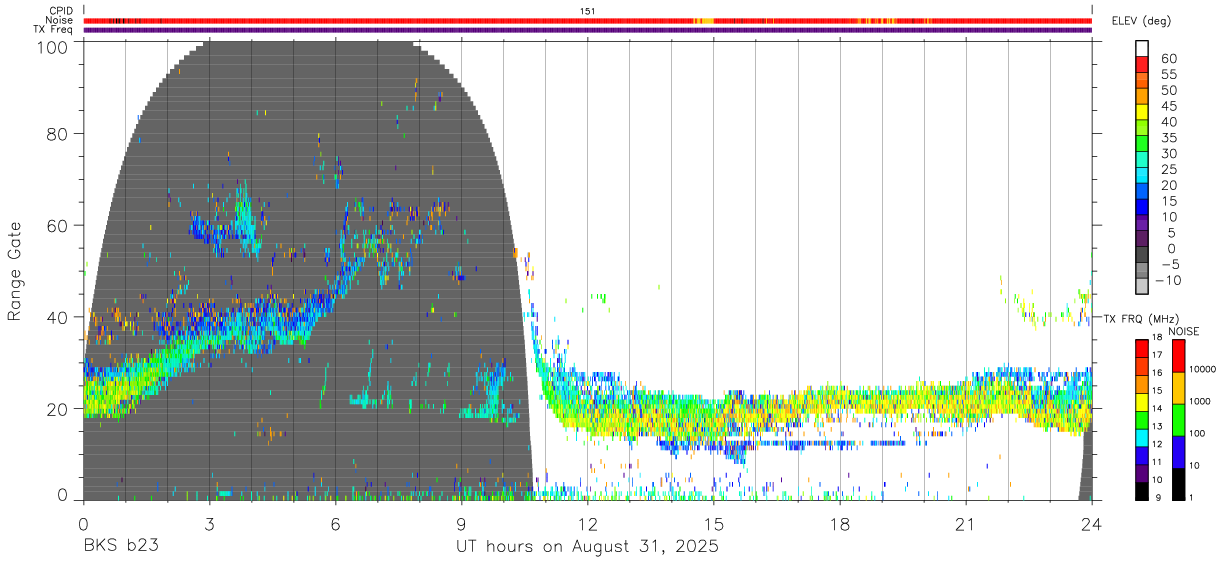This screenshot has height=567, width=1228.
Task: Click the lightest gray bottom segment of ELEV bar
Action: tap(1141, 285)
